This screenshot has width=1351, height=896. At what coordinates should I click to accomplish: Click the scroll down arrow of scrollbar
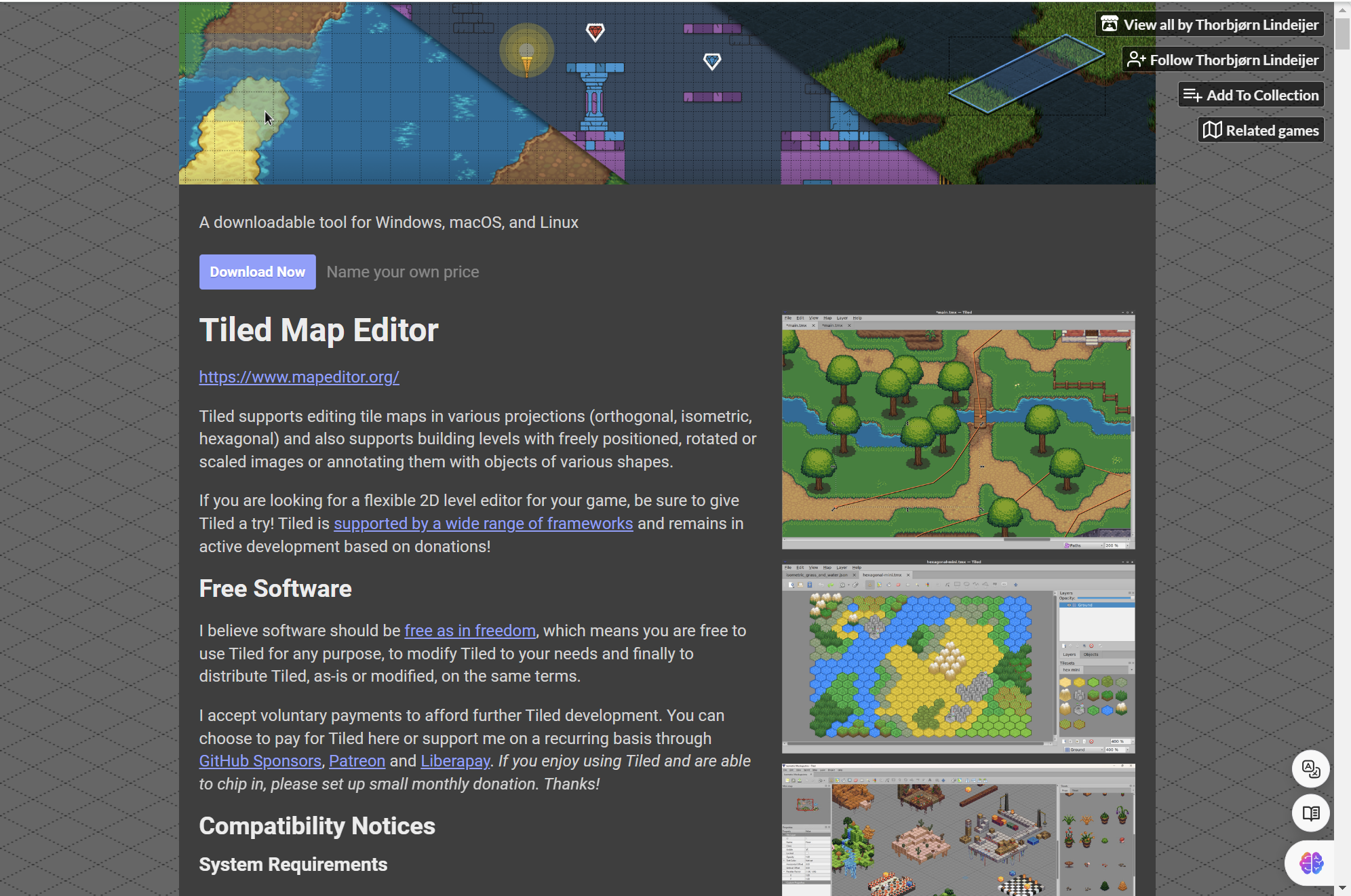[1342, 888]
